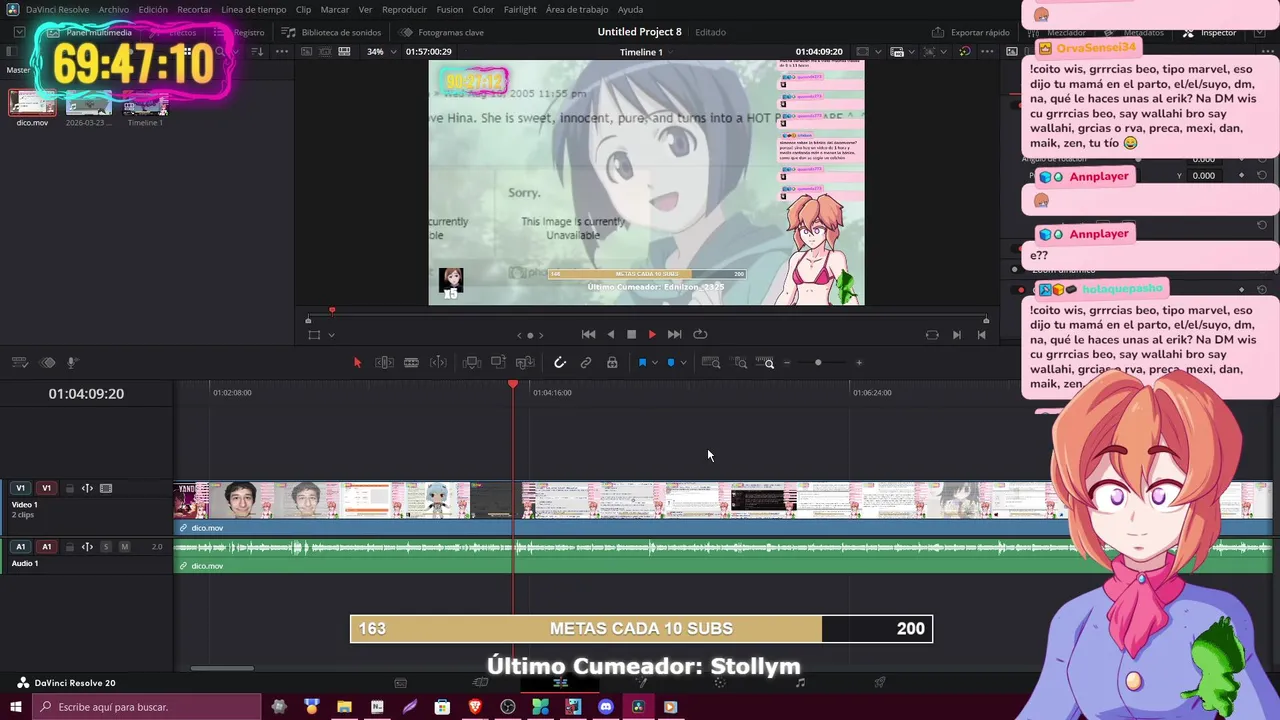Click Detail zoom icon
The width and height of the screenshot is (1280, 720).
(740, 363)
